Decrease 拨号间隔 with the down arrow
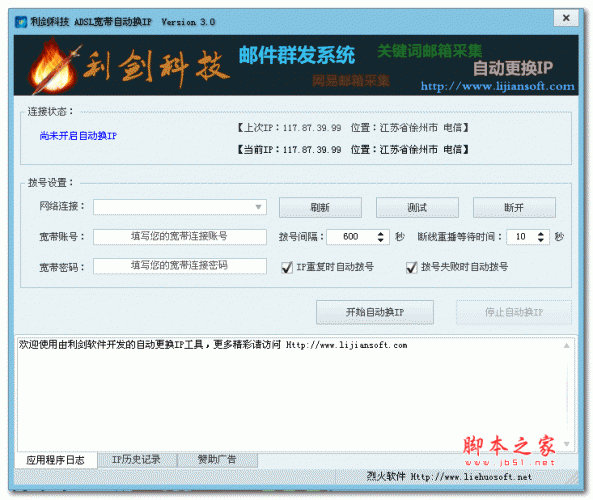This screenshot has height=500, width=593. [x=380, y=240]
